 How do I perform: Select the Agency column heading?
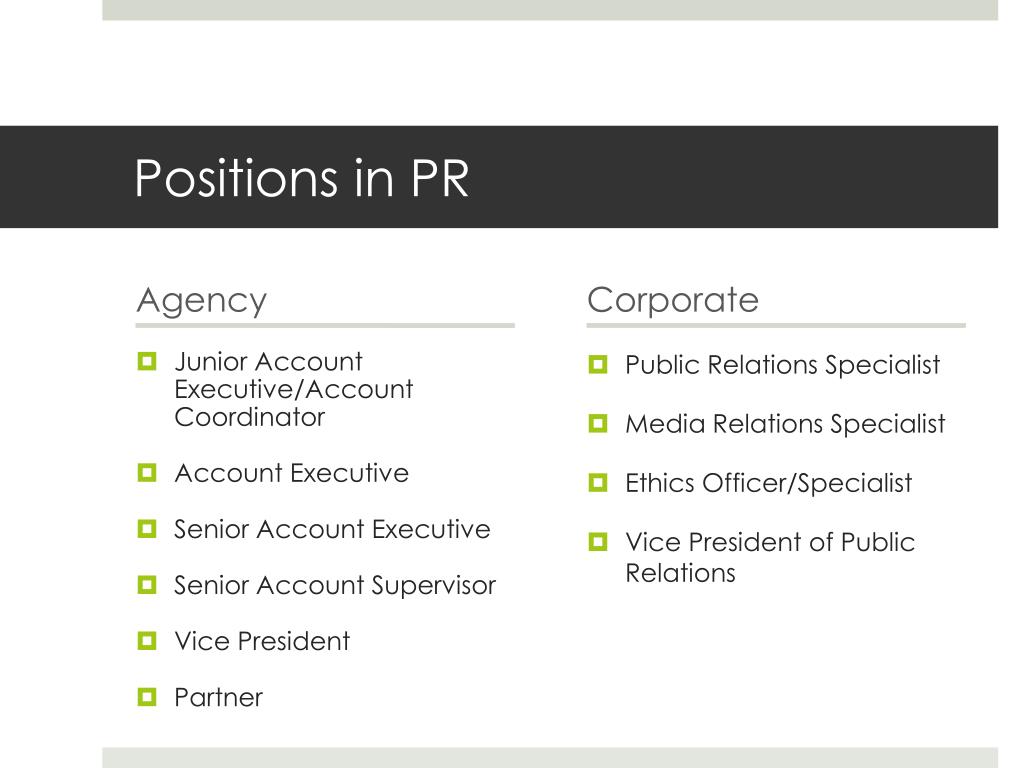(202, 301)
